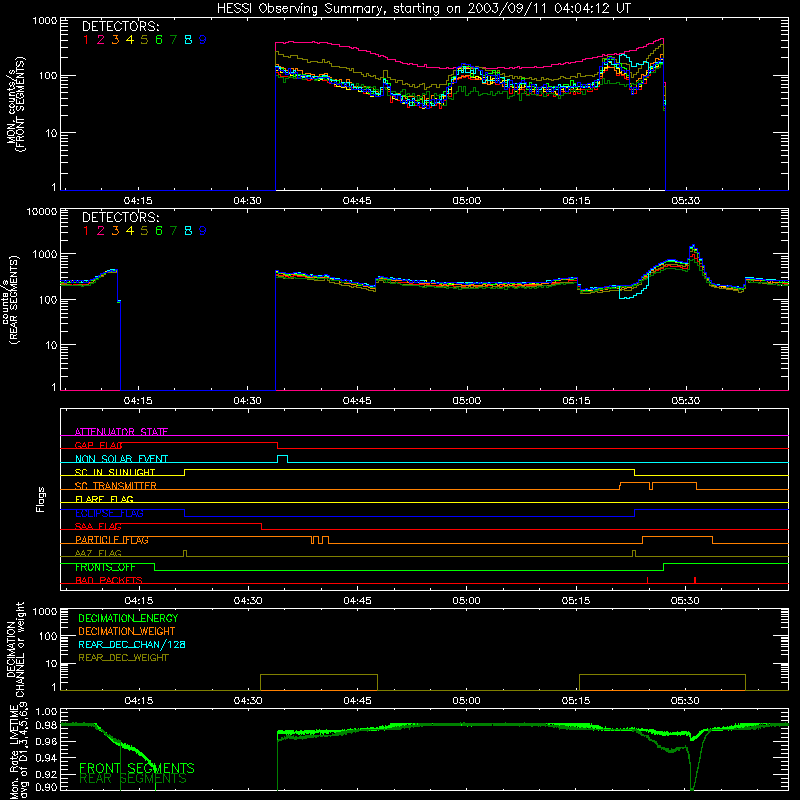Screen dimensions: 800x800
Task: Click the DECIMATION CHANNEL or weight axis title
Action: [x=15, y=649]
